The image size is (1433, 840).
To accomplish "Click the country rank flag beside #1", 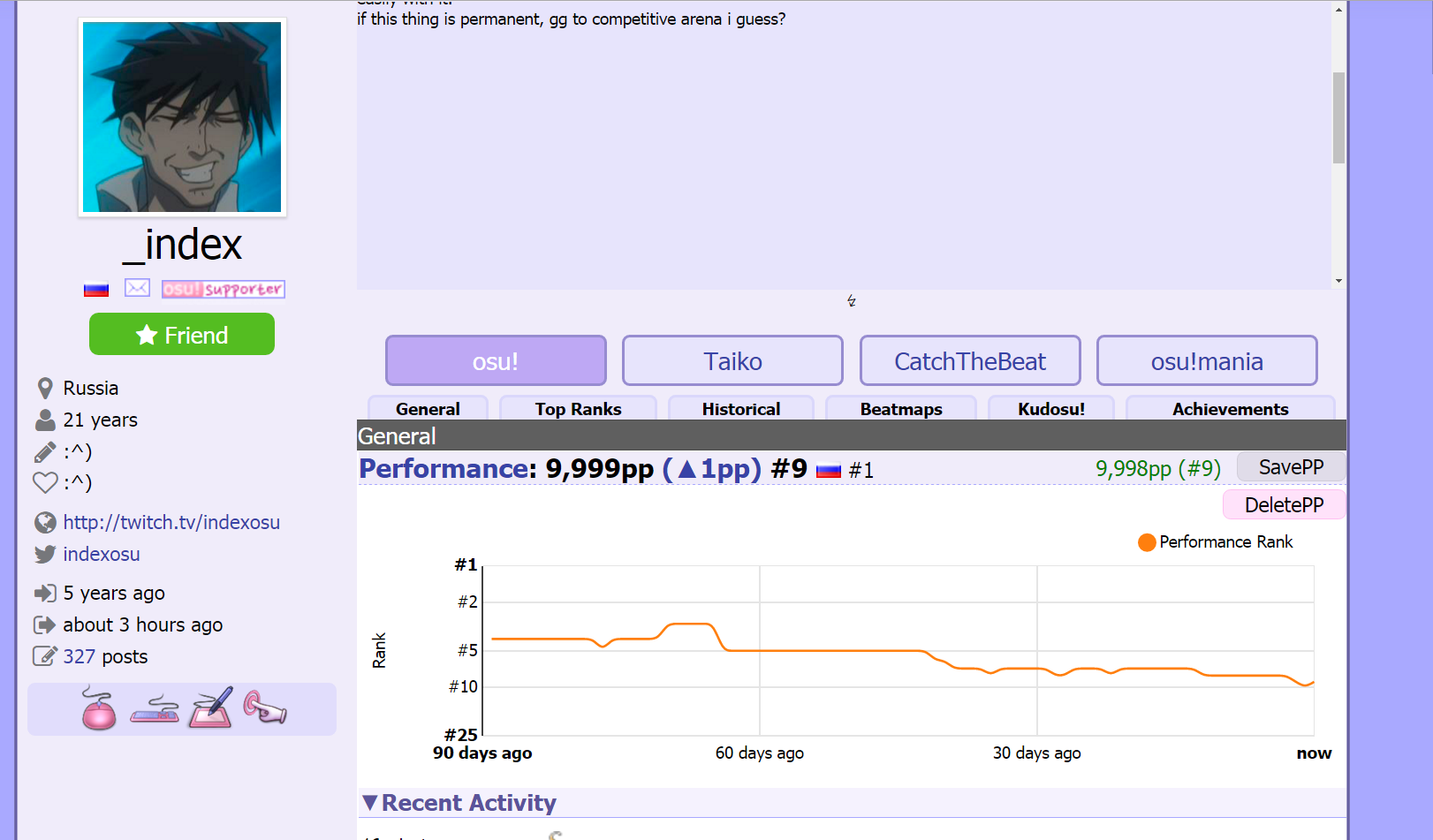I will click(829, 471).
